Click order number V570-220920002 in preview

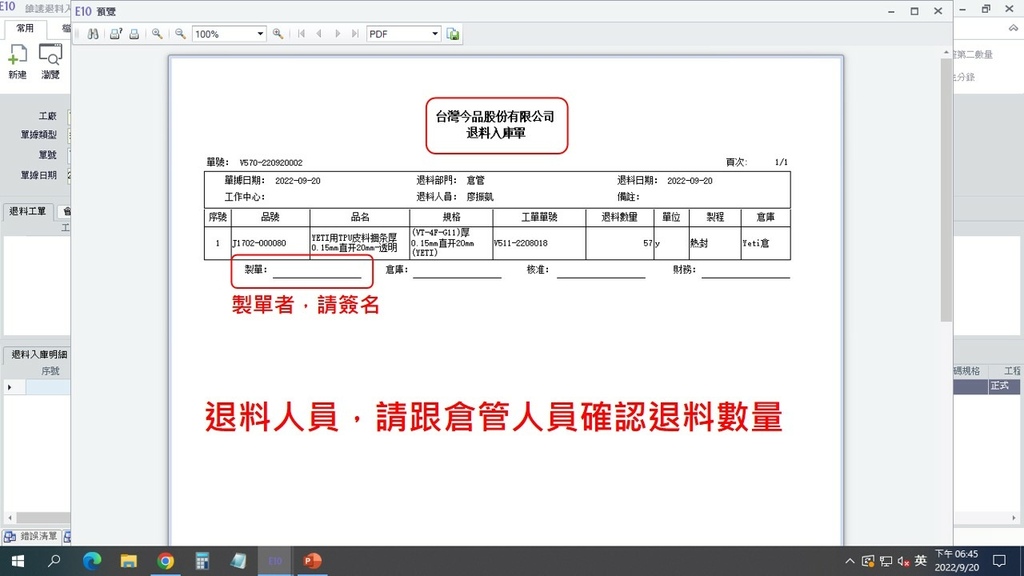pos(271,163)
